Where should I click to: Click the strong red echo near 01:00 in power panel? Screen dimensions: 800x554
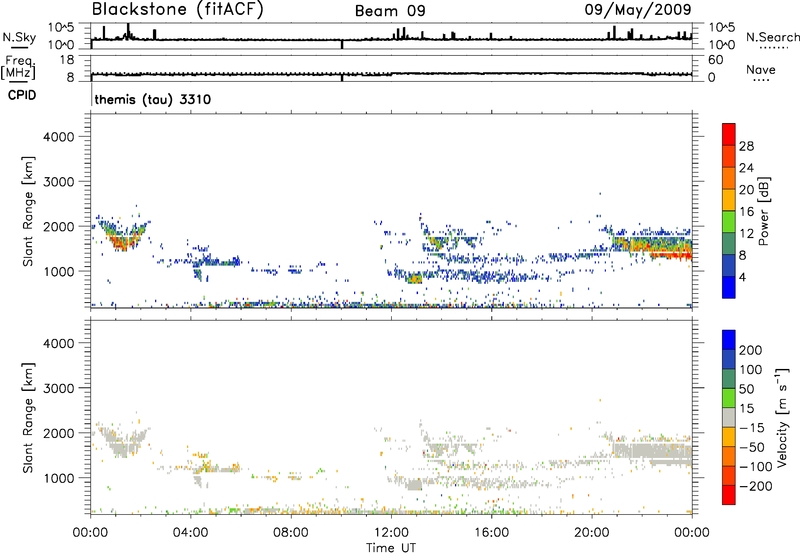[x=121, y=243]
